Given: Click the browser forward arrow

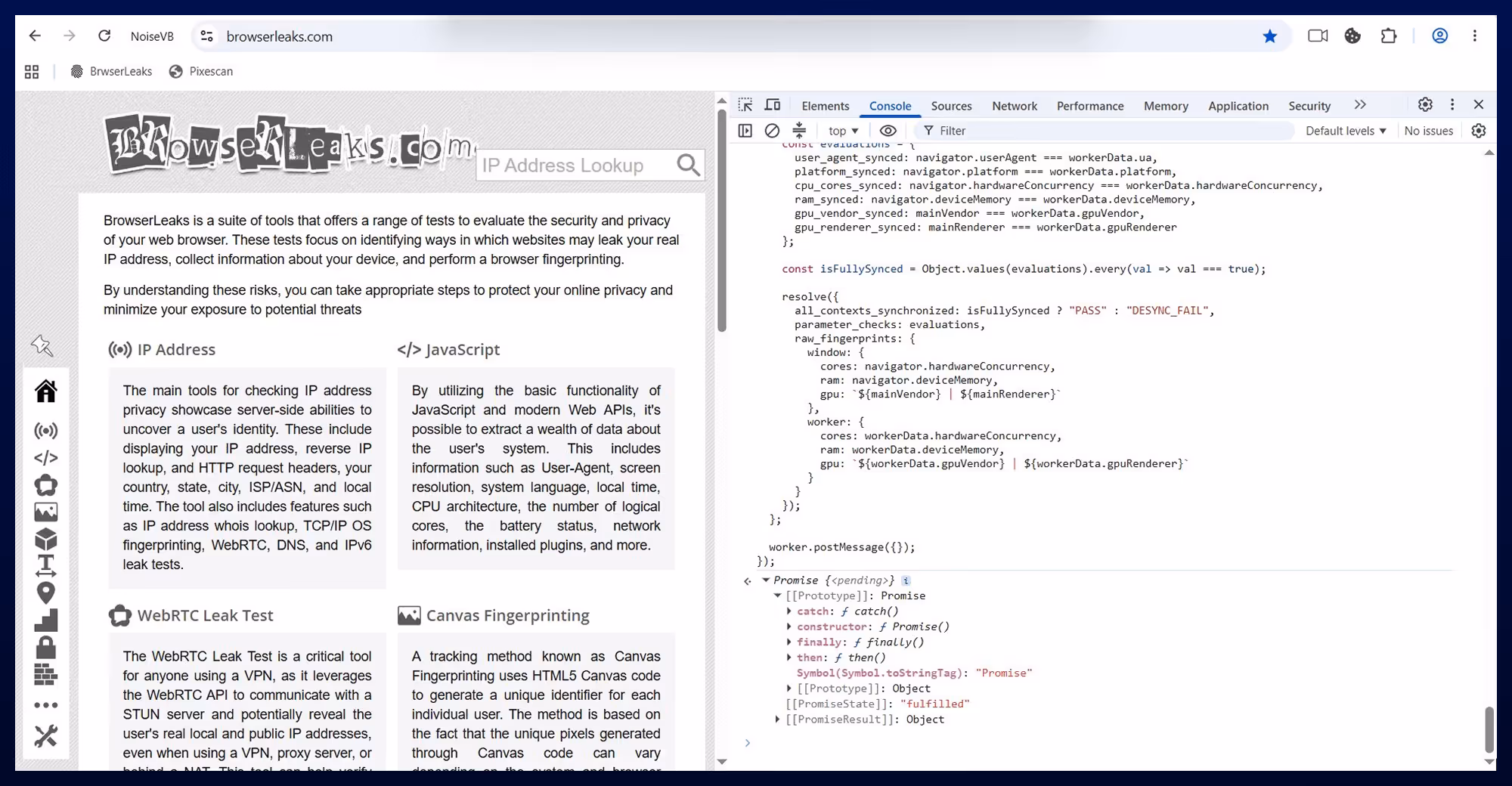Looking at the screenshot, I should tap(70, 36).
